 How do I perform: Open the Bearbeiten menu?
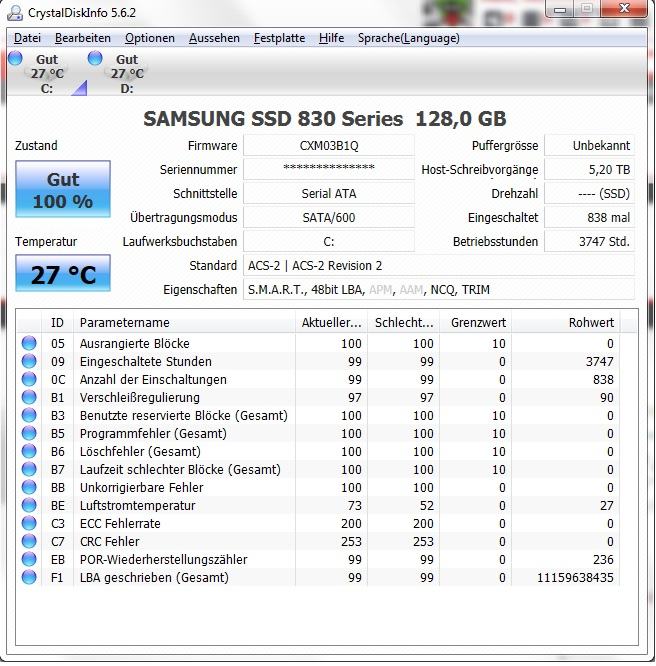pyautogui.click(x=83, y=38)
